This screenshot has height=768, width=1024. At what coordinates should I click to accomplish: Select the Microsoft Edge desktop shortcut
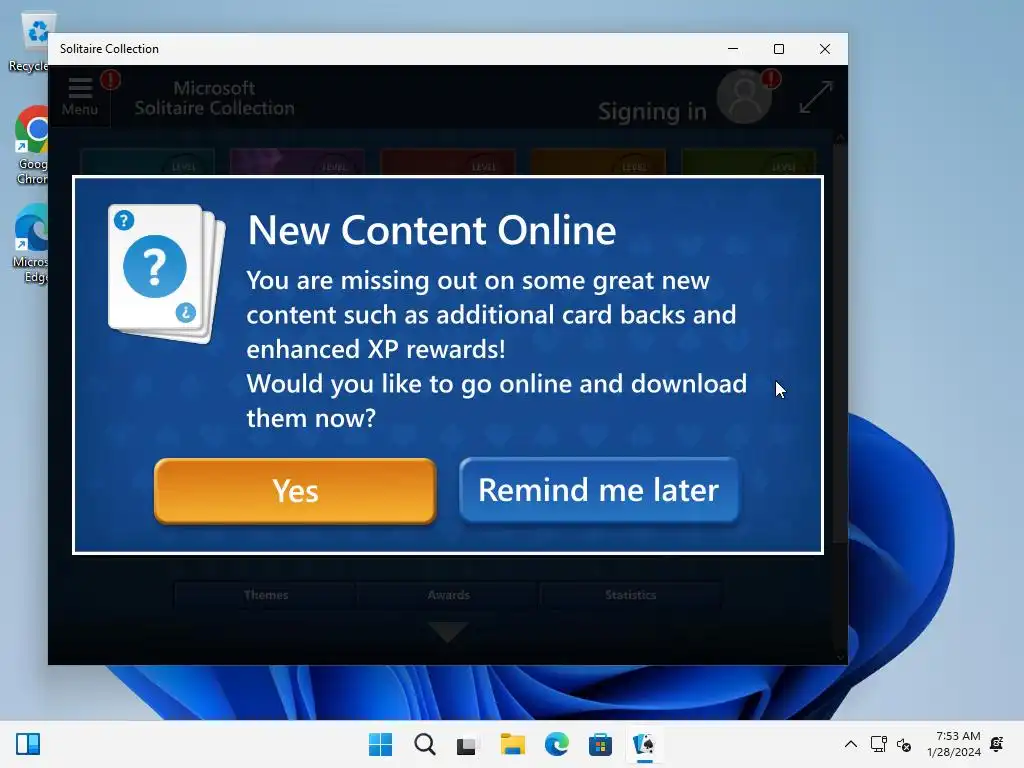pos(30,243)
